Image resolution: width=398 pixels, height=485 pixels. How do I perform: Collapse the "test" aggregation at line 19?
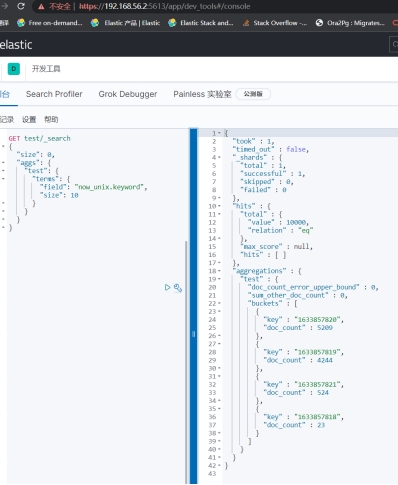pos(219,279)
